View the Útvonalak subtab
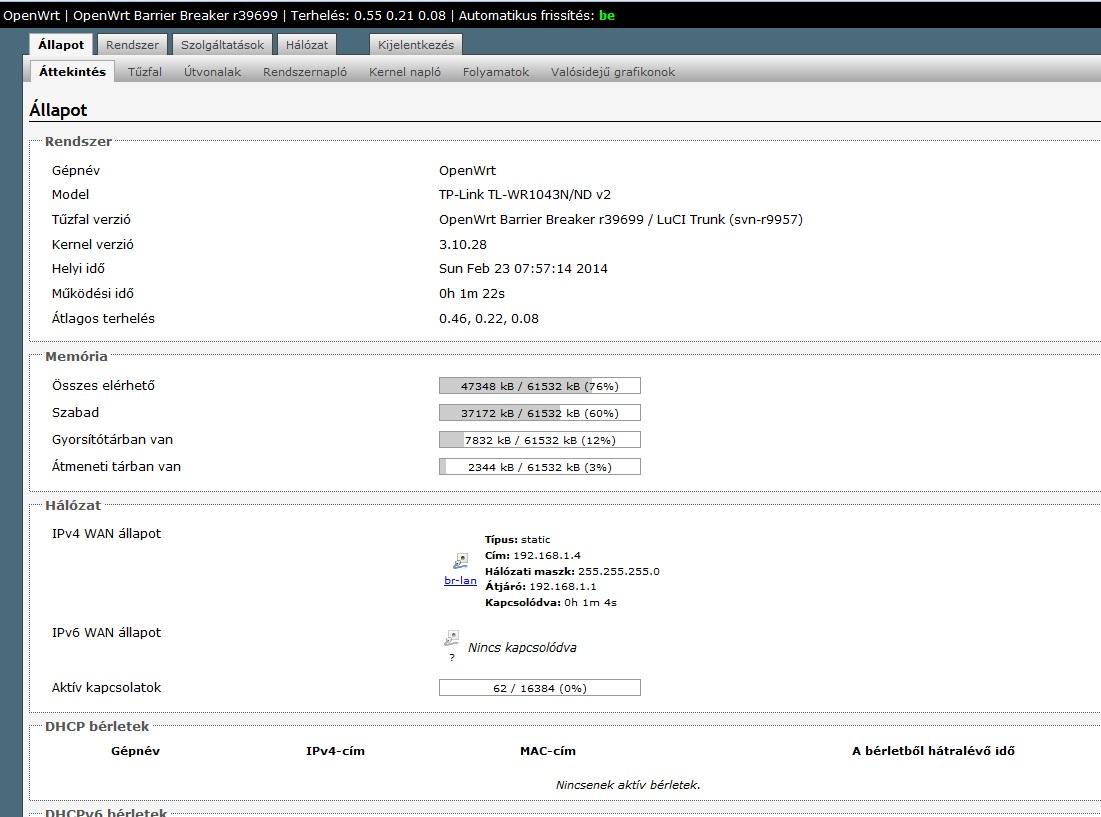 pos(212,72)
